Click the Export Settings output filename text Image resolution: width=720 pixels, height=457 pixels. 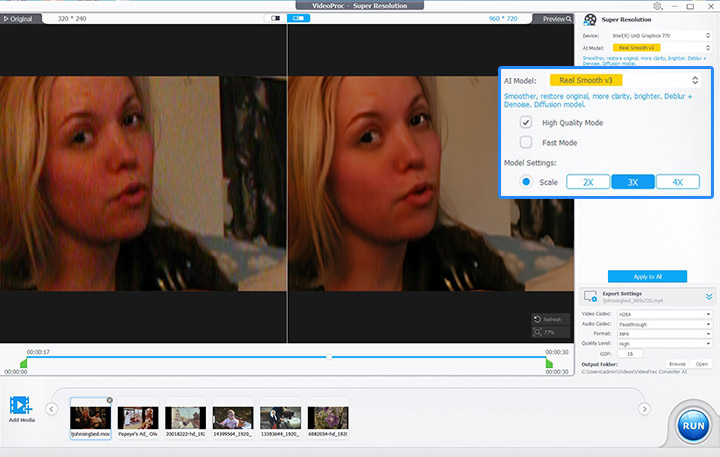coord(633,300)
